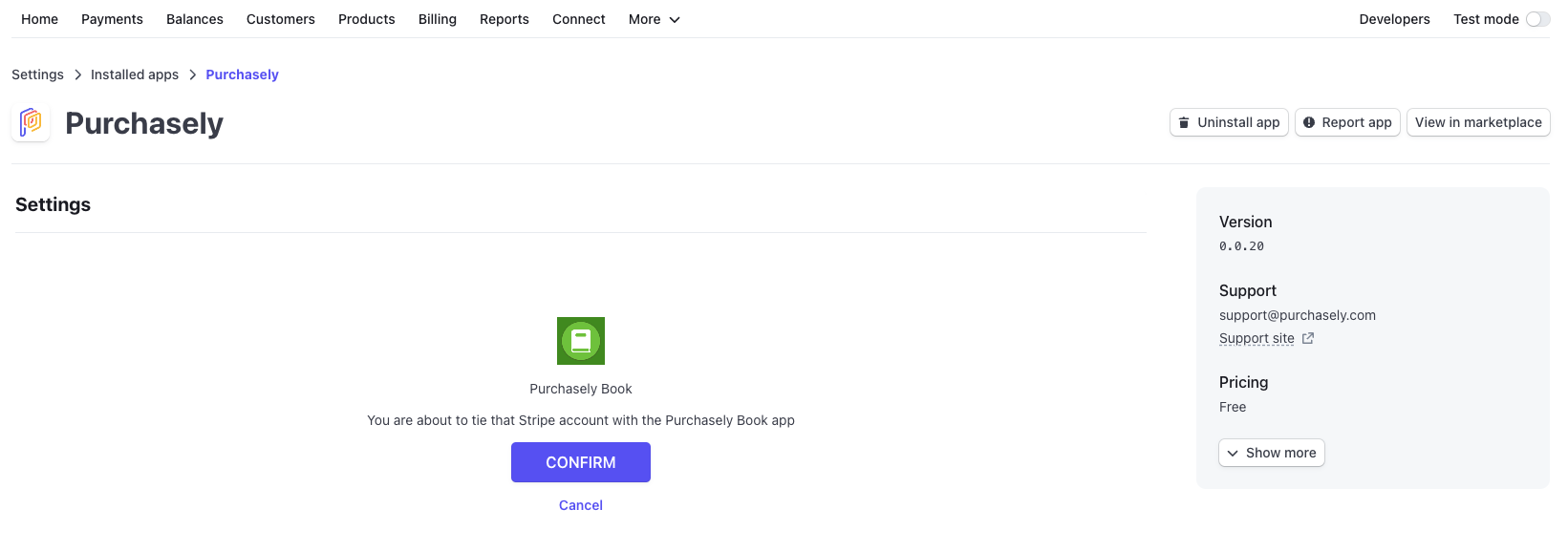Open the Support site link
This screenshot has height=552, width=1568.
[x=1257, y=338]
